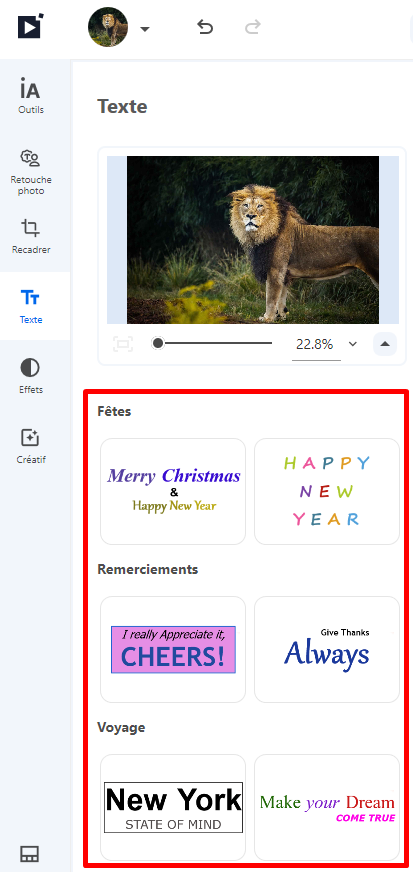Pick the New York State of Mind template
Viewport: 413px width, 872px height.
tap(173, 807)
